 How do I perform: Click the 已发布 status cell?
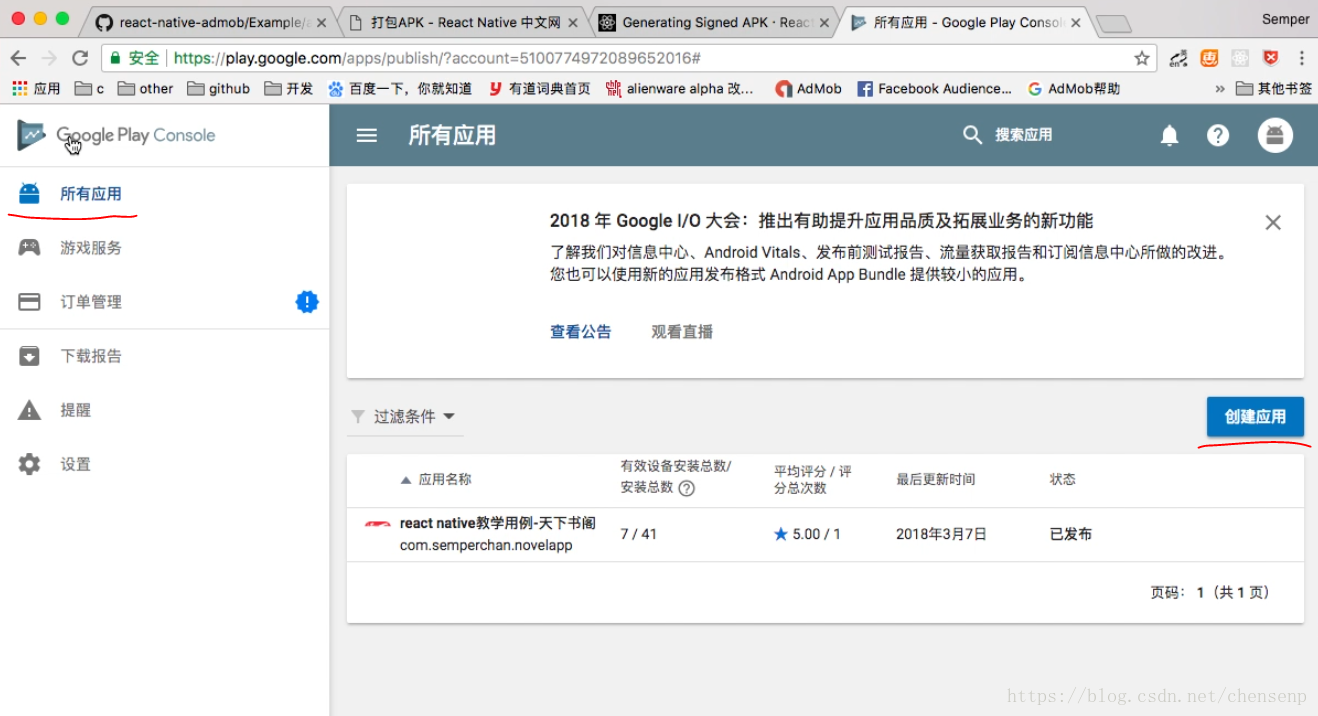pos(1071,534)
